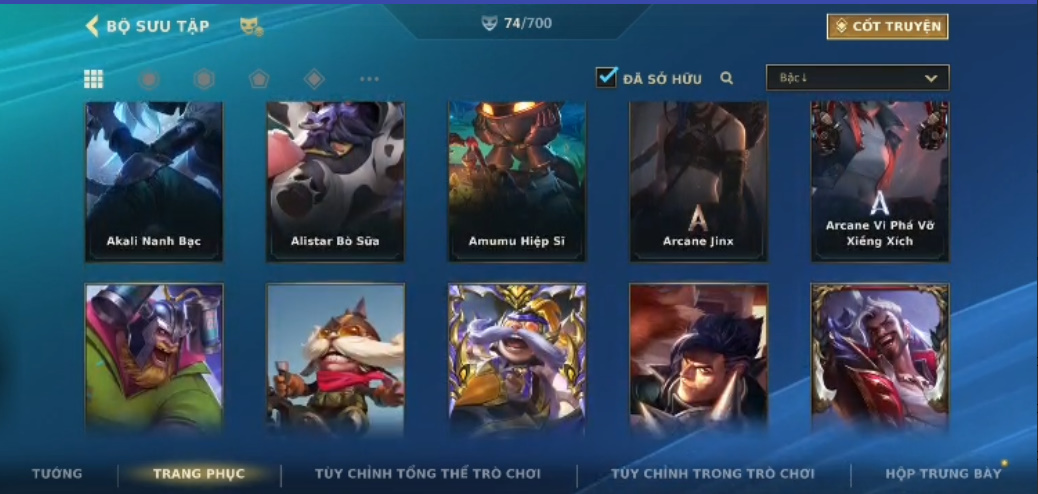Select the Arcane Jinx skin card

[x=698, y=181]
